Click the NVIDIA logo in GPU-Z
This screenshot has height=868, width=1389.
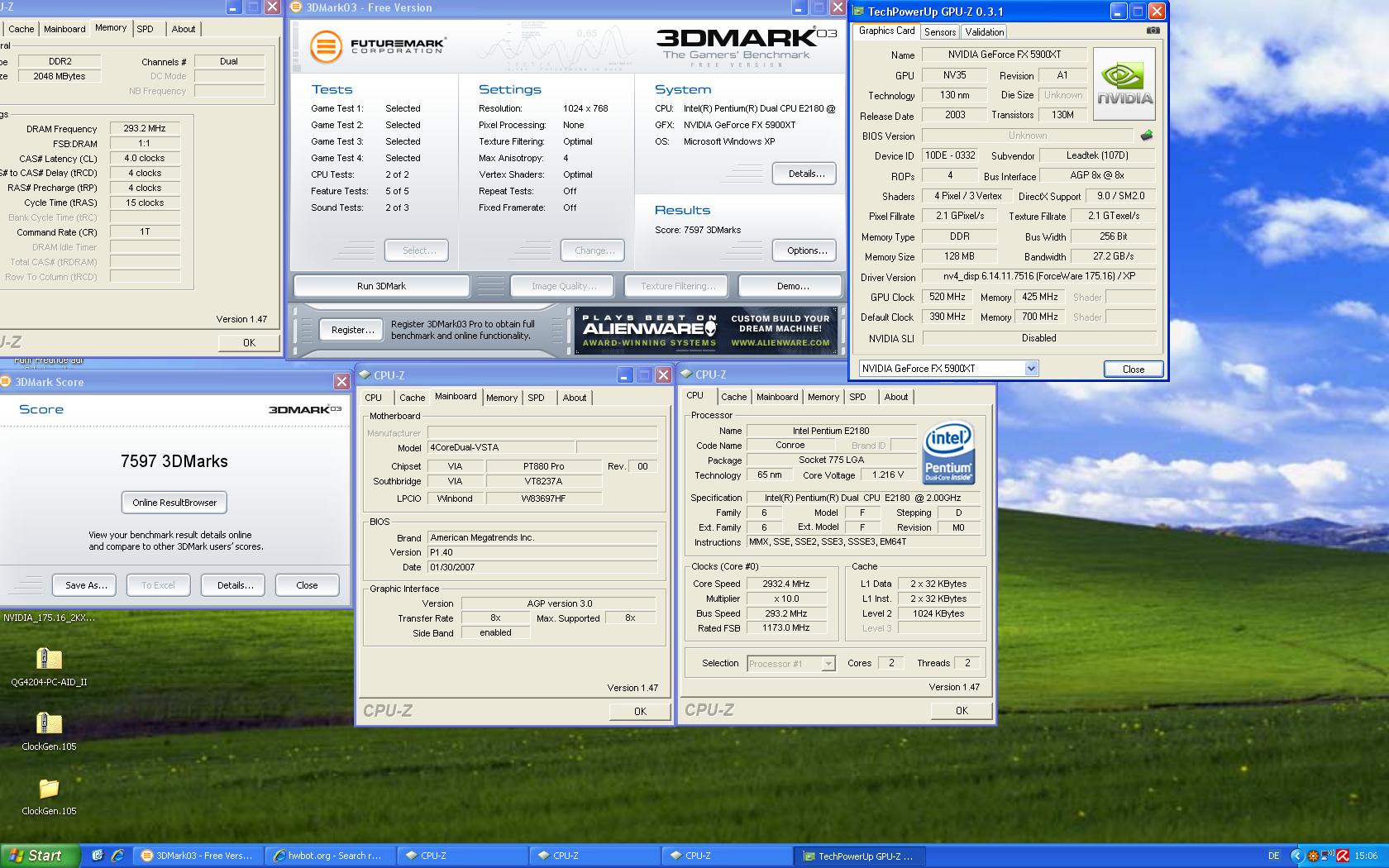1124,84
